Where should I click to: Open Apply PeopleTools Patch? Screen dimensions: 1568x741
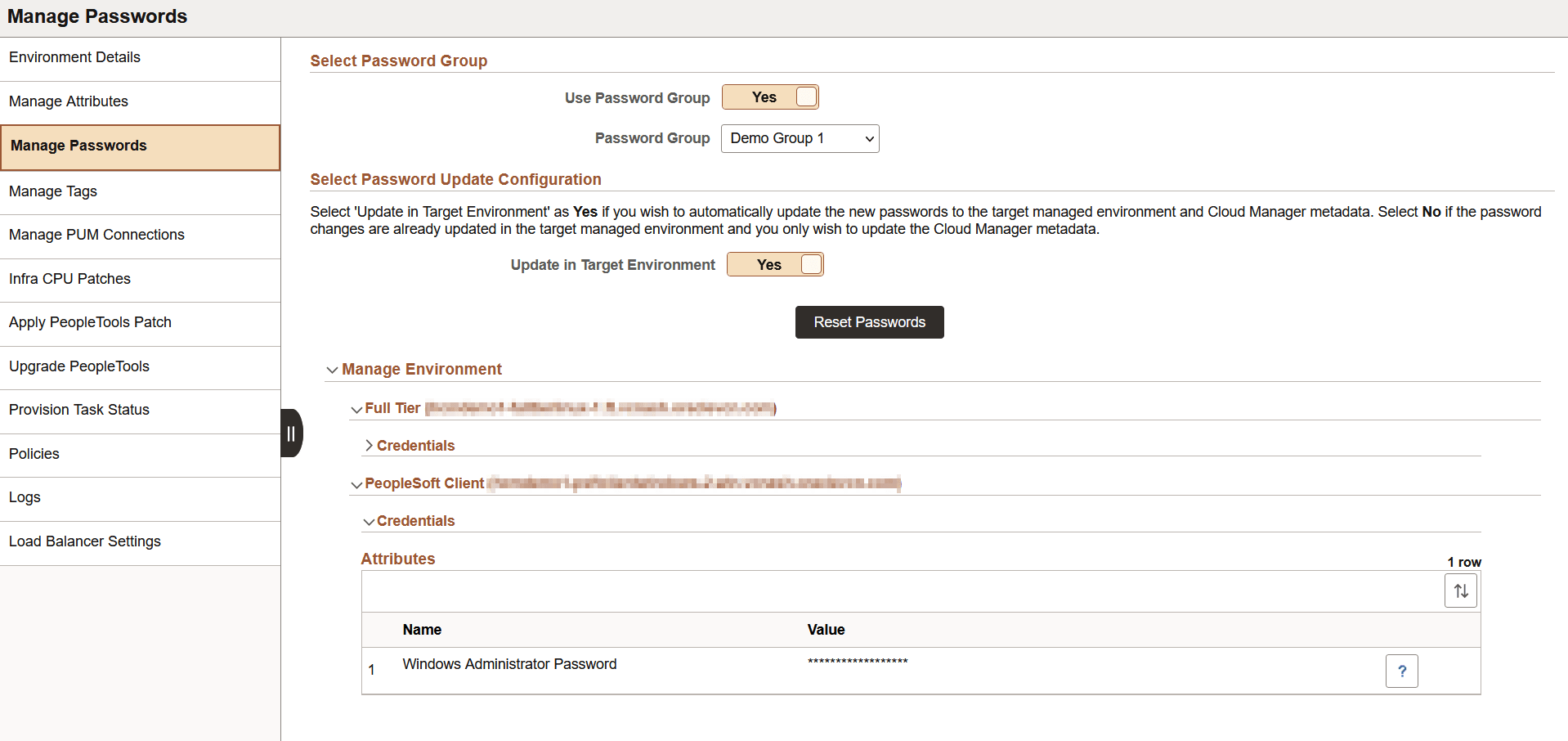point(90,322)
